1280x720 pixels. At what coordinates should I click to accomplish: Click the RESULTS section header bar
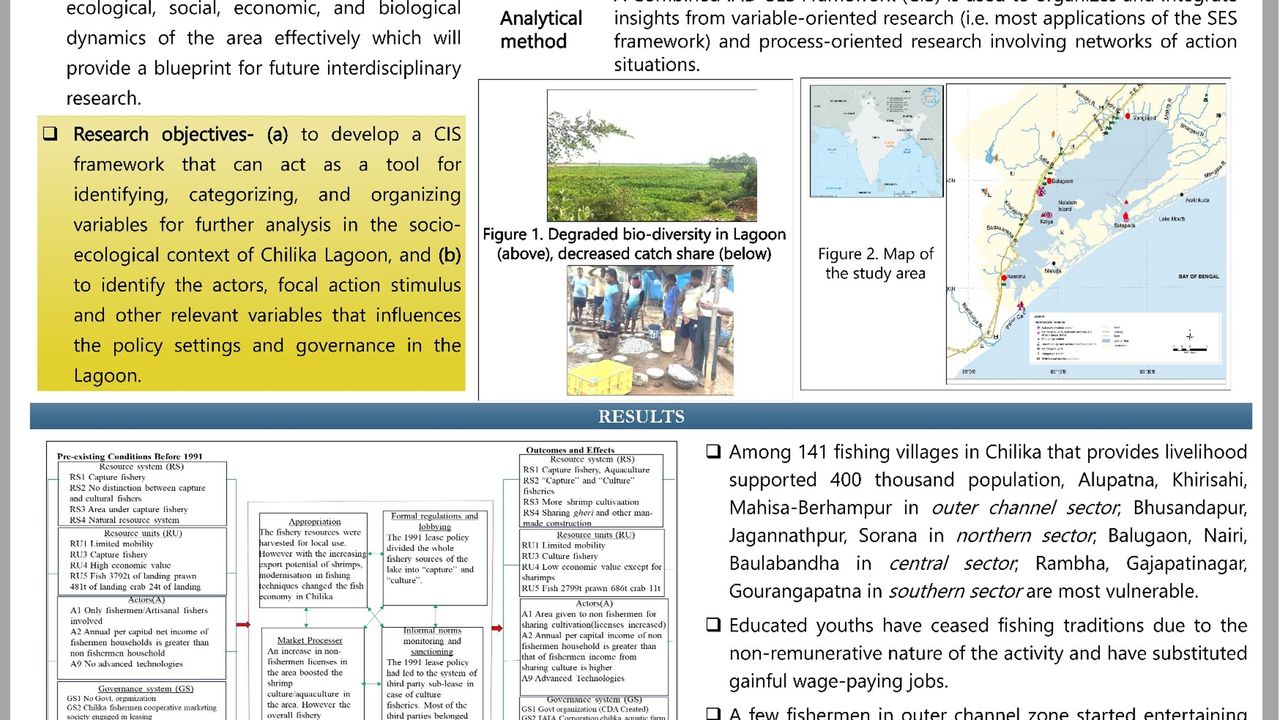640,416
